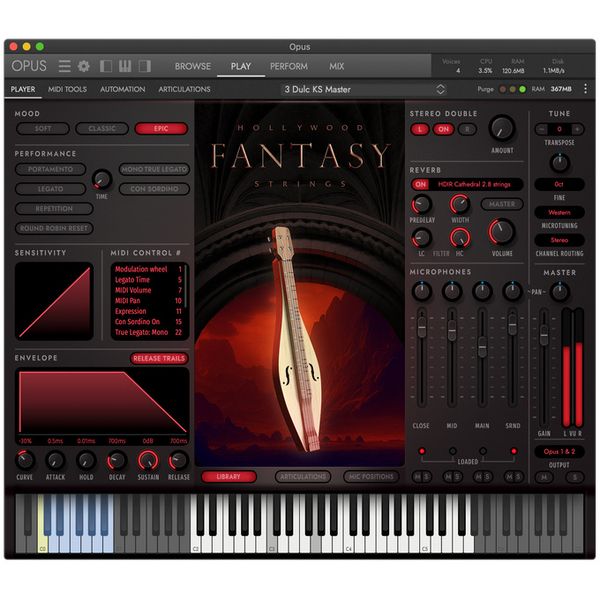Viewport: 600px width, 600px height.
Task: Increase transpose with the plus button
Action: (x=577, y=129)
